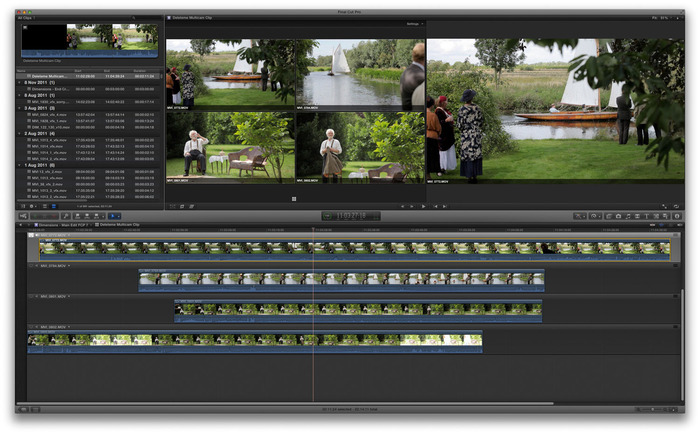
Task: Select Deleteme Multicam clip row in browser
Action: click(x=60, y=75)
